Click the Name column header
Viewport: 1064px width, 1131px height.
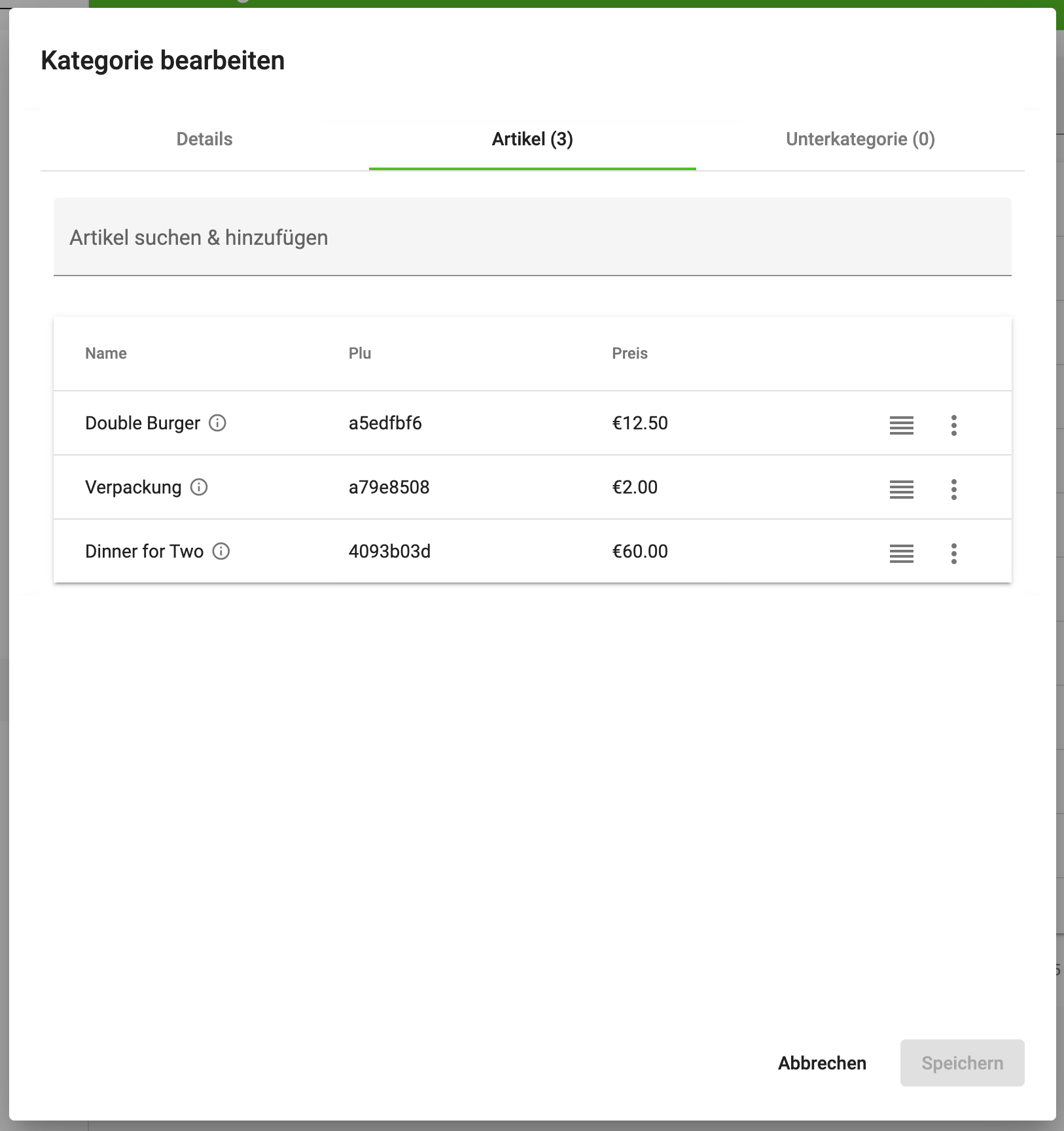(106, 353)
